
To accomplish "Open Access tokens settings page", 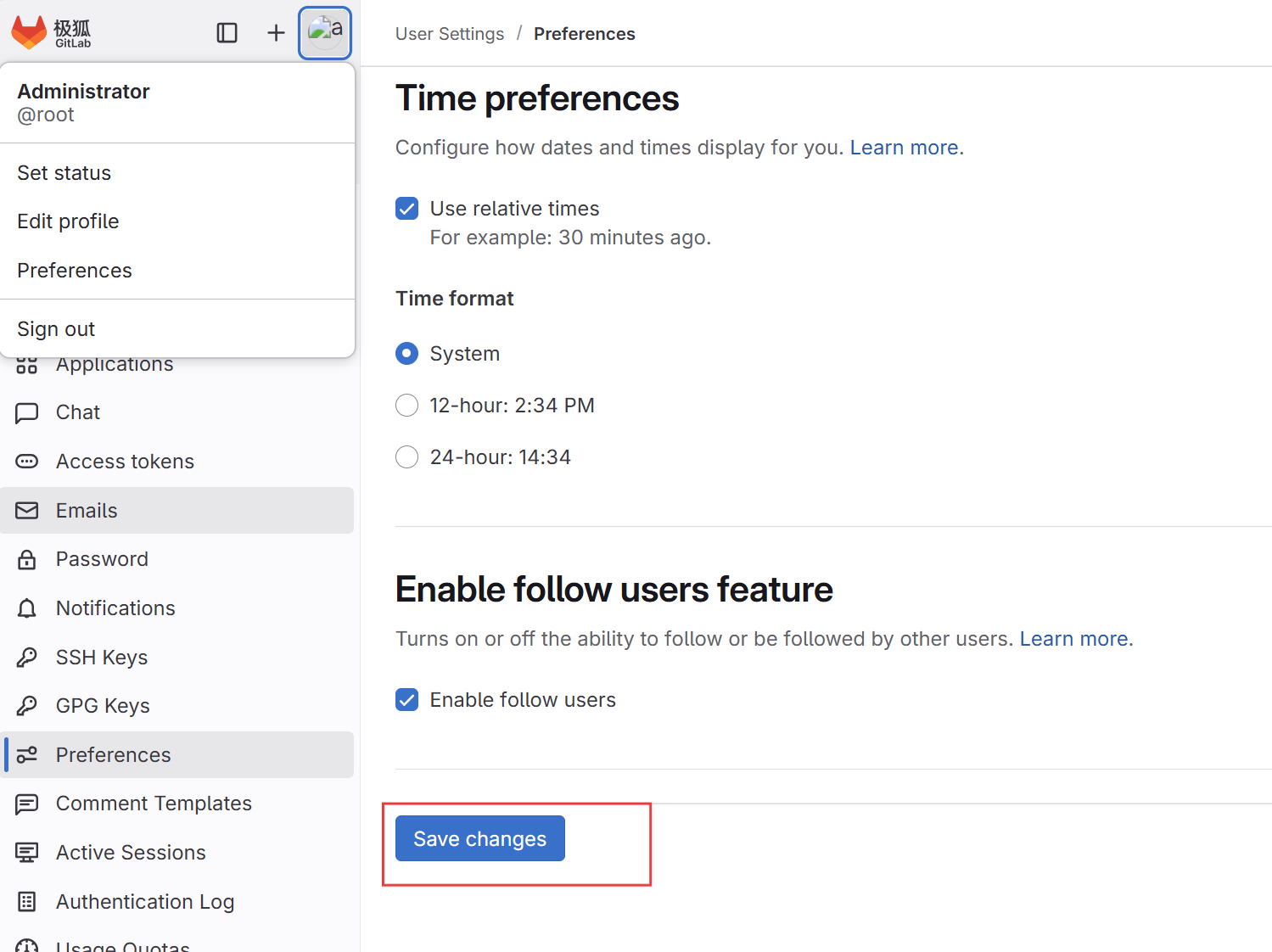I will pyautogui.click(x=177, y=462).
